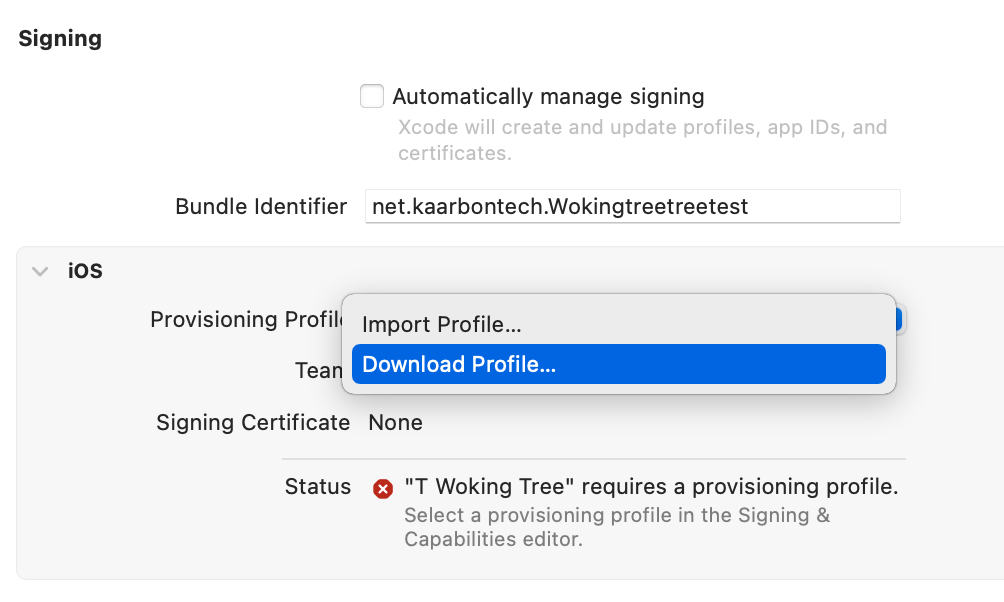Click the Bundle Identifier text field
1004x602 pixels.
tap(632, 206)
